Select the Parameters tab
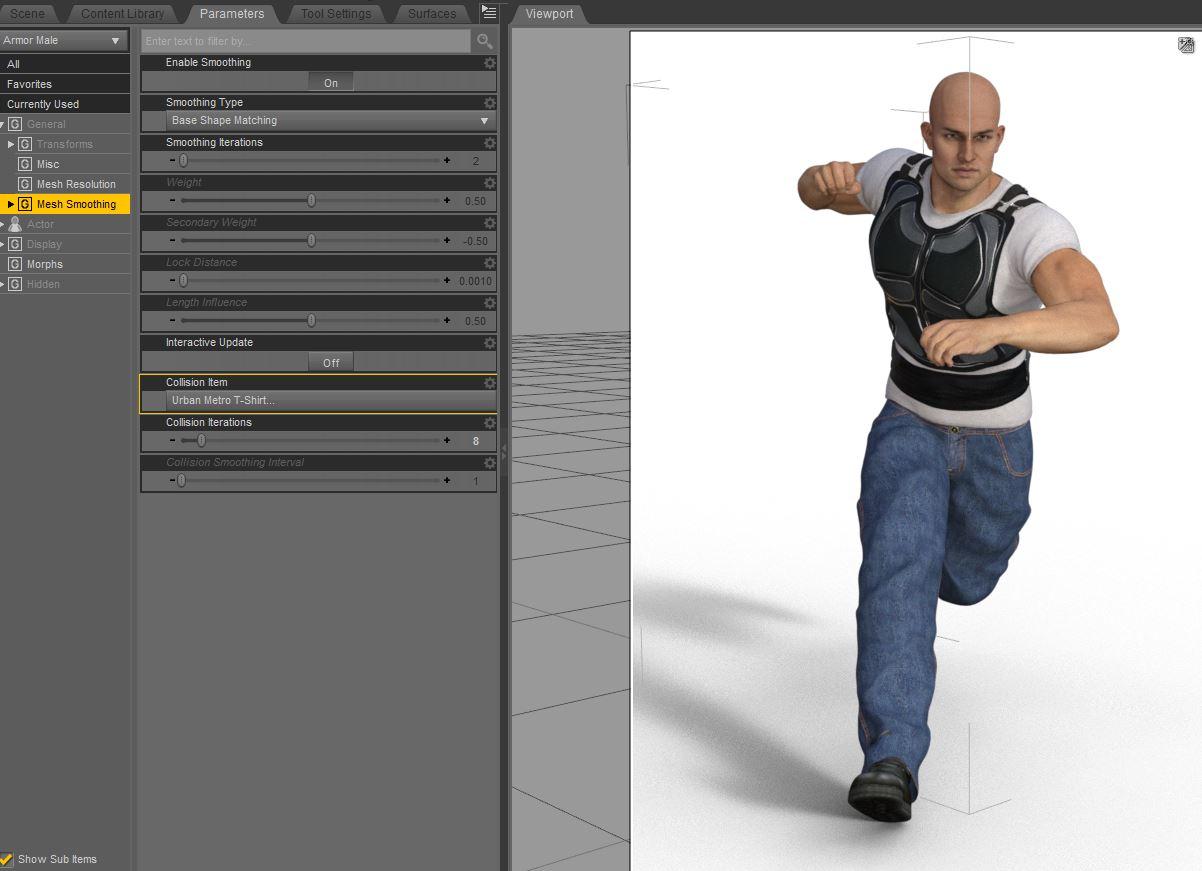This screenshot has width=1202, height=871. [232, 14]
